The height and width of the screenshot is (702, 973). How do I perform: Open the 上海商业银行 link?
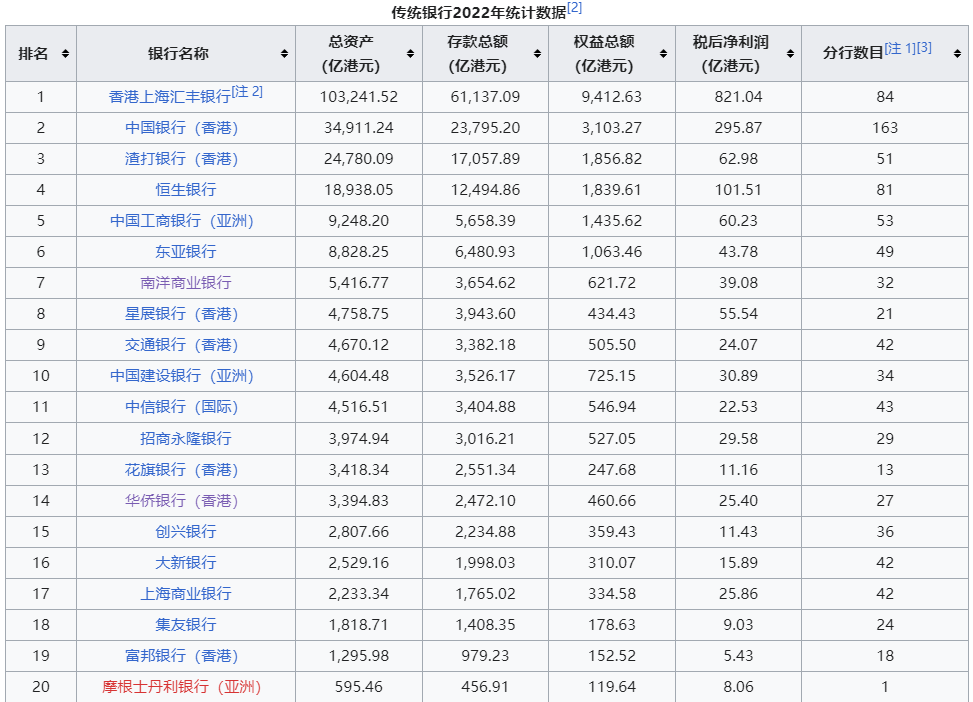[x=186, y=594]
